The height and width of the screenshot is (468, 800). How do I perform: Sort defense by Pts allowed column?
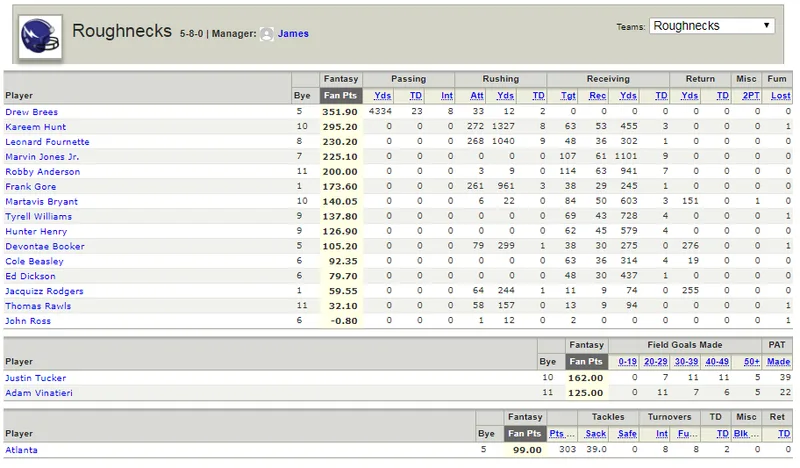562,433
